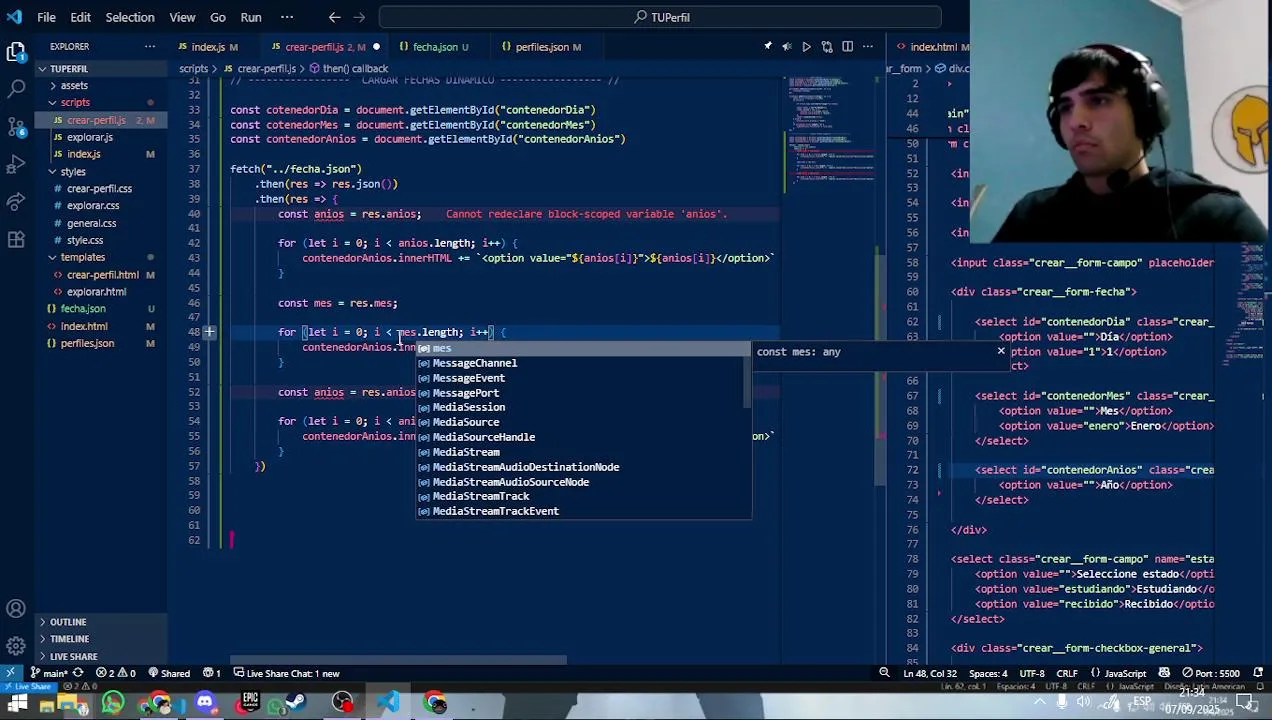
Task: Open the Source Control view icon
Action: (15, 126)
